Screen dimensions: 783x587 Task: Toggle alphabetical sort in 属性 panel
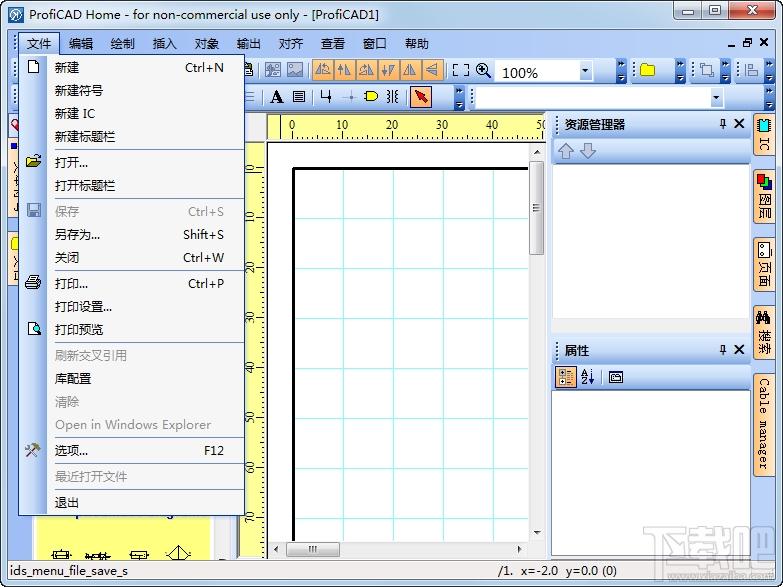[x=588, y=377]
